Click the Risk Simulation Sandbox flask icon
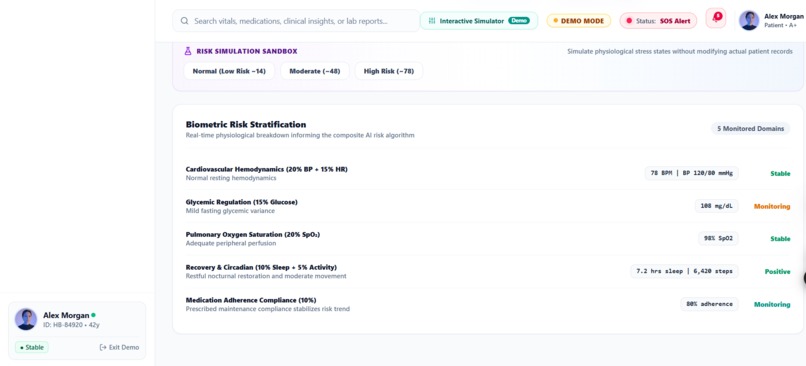Viewport: 806px width, 366px height. point(188,51)
